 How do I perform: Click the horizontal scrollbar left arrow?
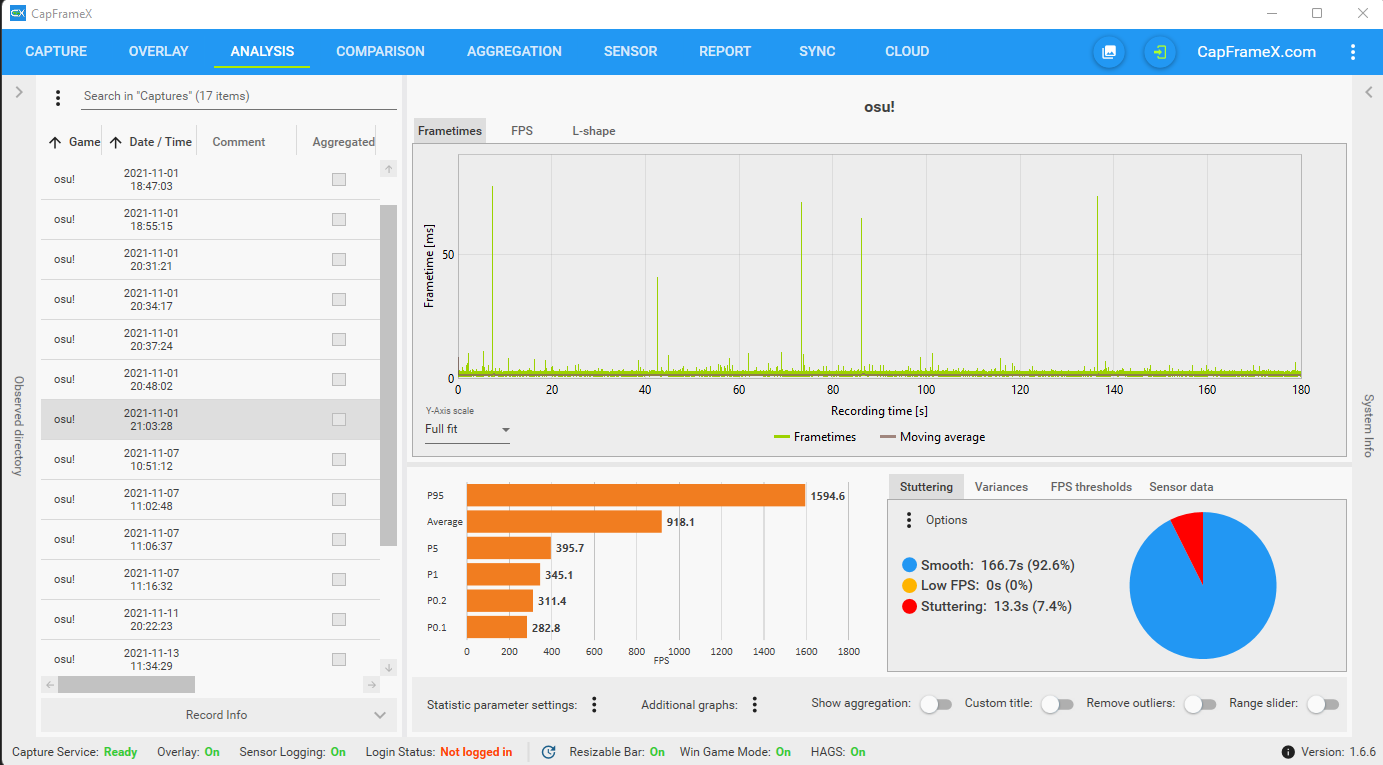49,685
